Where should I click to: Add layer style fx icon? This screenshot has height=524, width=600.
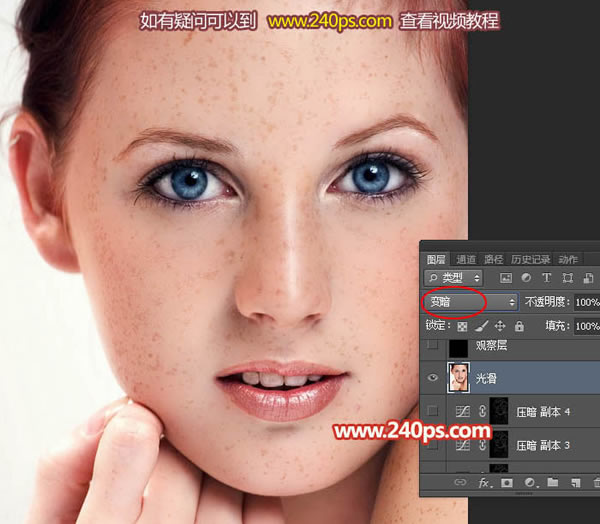coord(485,483)
